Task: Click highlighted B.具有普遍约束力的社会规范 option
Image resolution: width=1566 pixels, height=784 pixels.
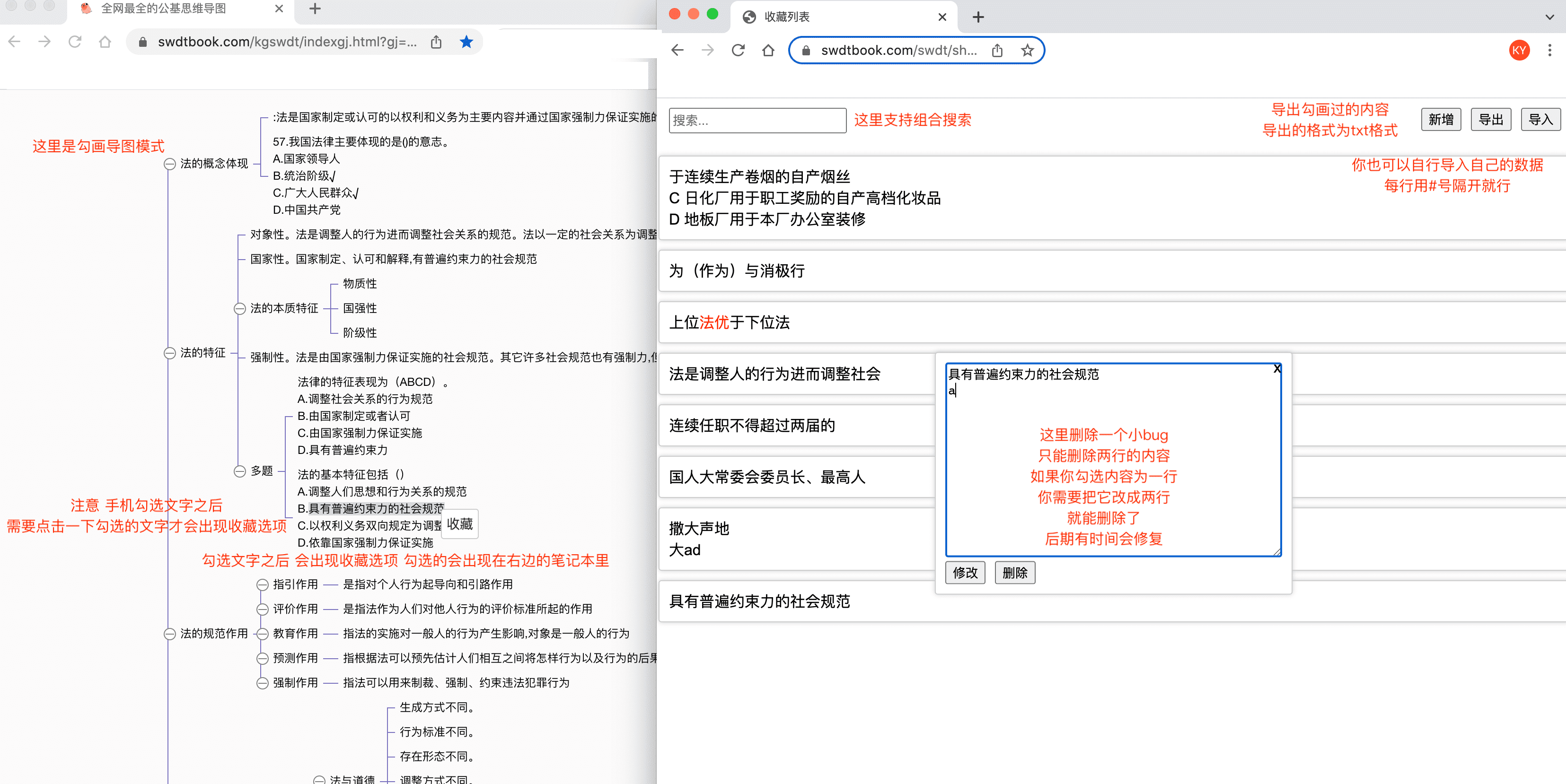Action: point(371,509)
